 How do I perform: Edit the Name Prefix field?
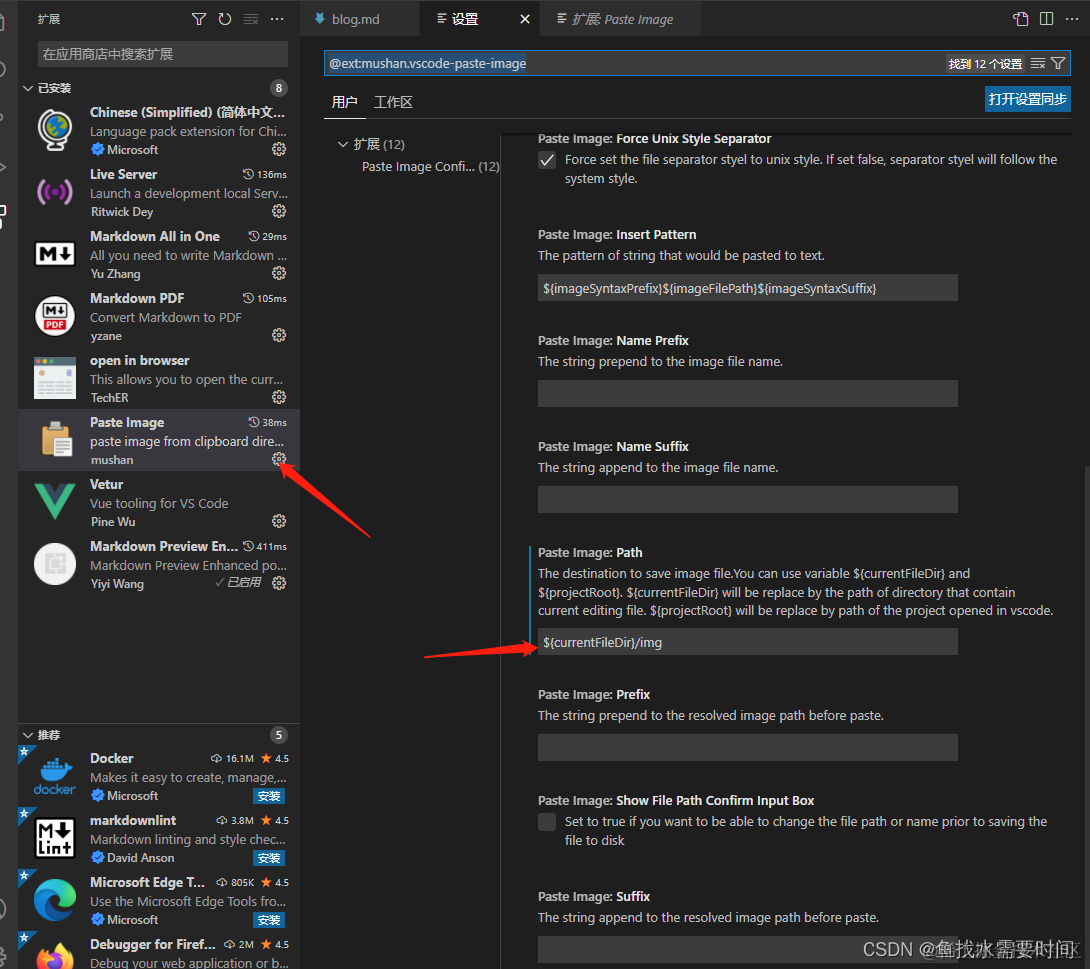point(747,393)
